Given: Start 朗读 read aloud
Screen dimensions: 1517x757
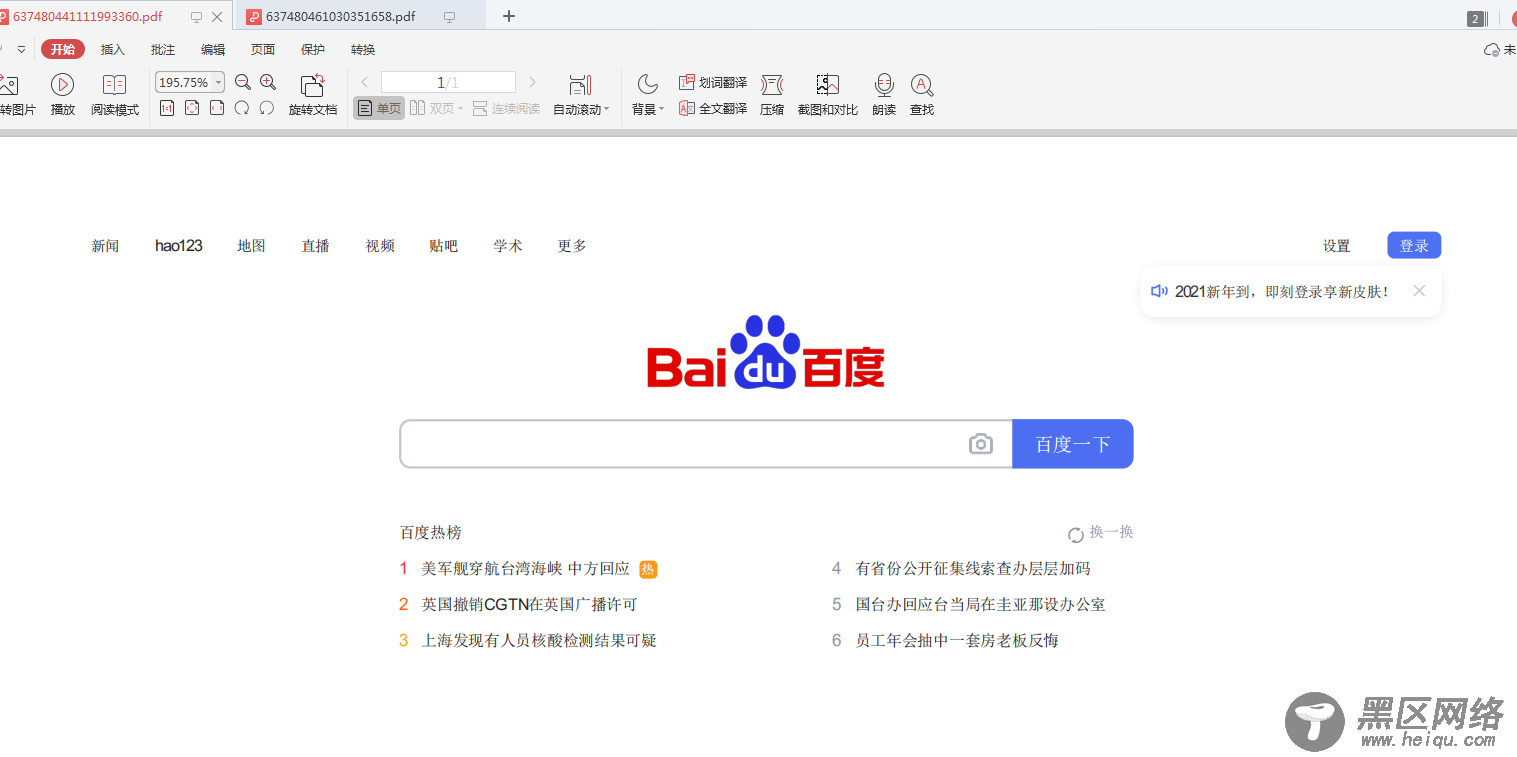Looking at the screenshot, I should pos(884,95).
